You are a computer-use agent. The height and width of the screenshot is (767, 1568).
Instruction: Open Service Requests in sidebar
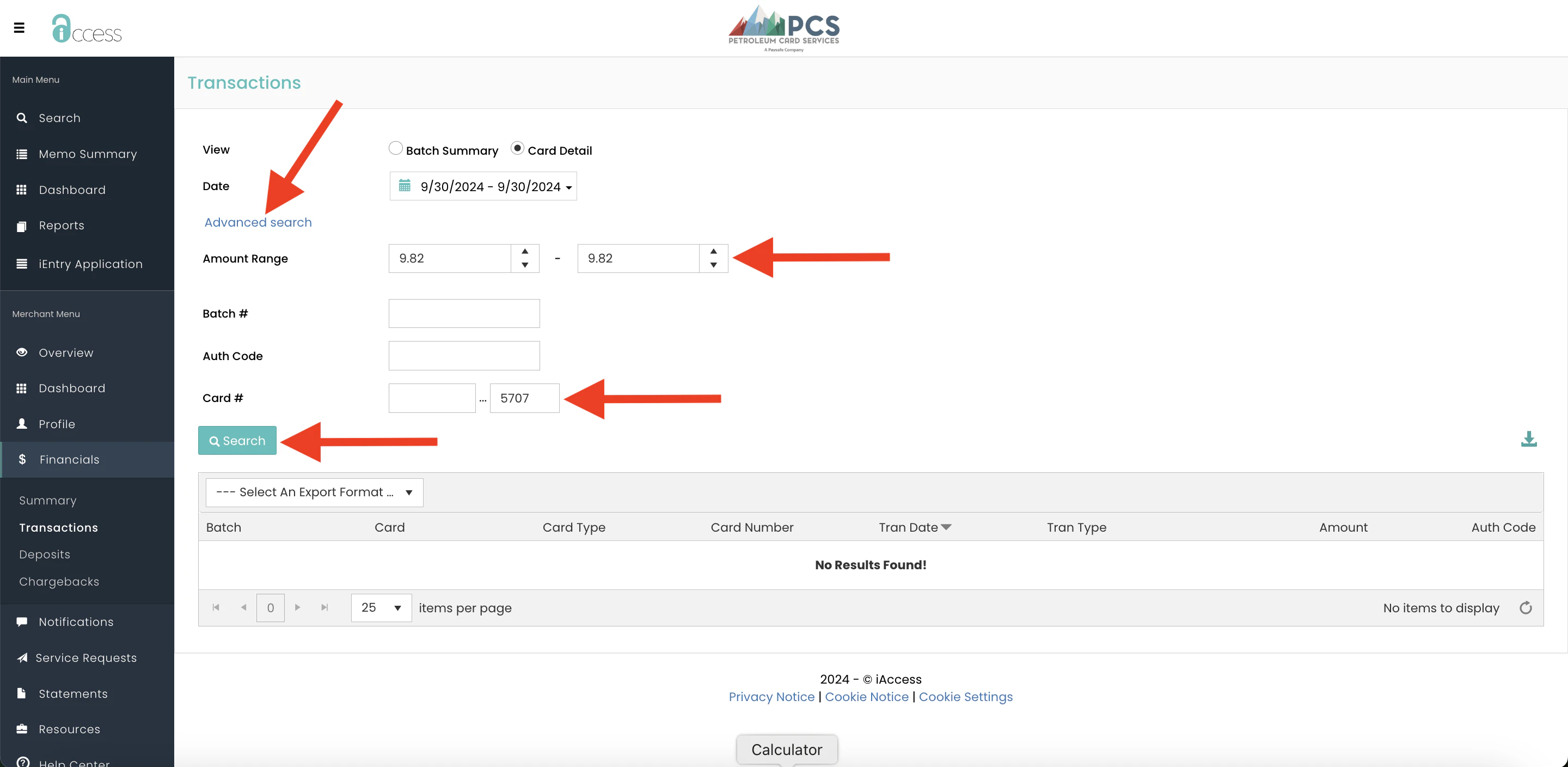(x=86, y=658)
